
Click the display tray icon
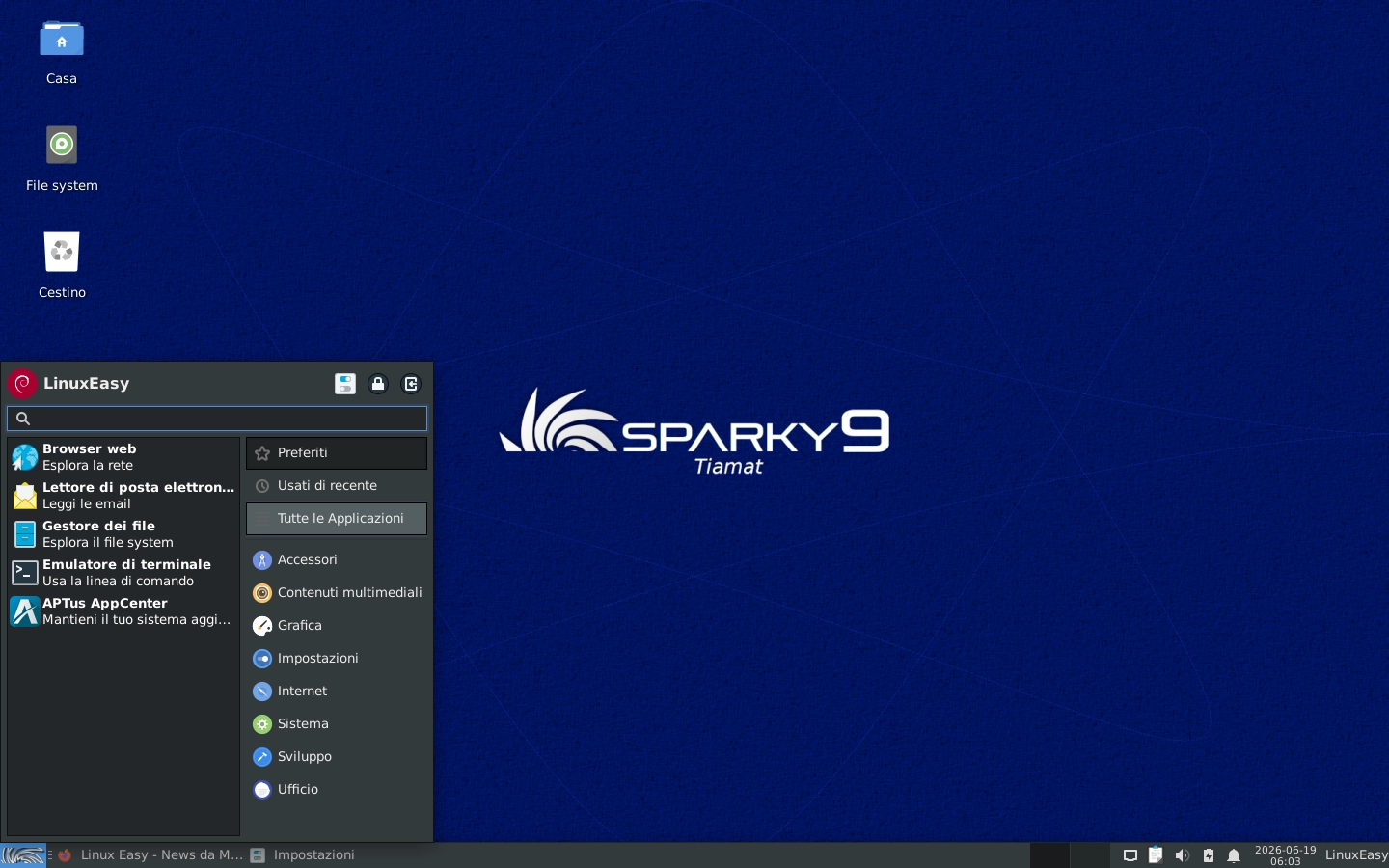[x=1130, y=855]
